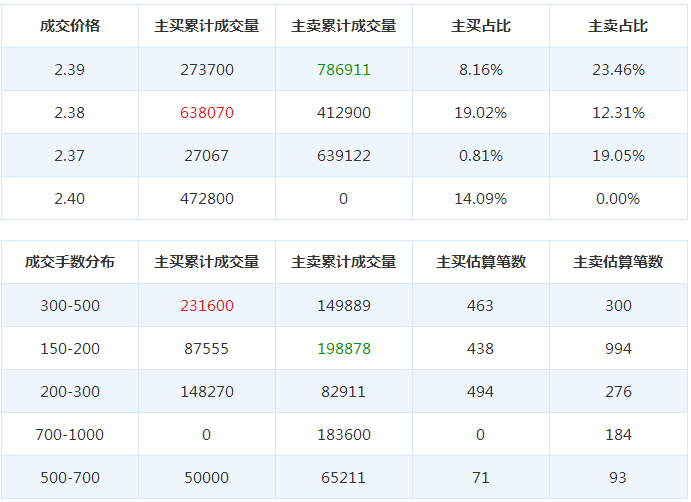Click the 主卖占比 column header
The image size is (691, 502).
[618, 26]
